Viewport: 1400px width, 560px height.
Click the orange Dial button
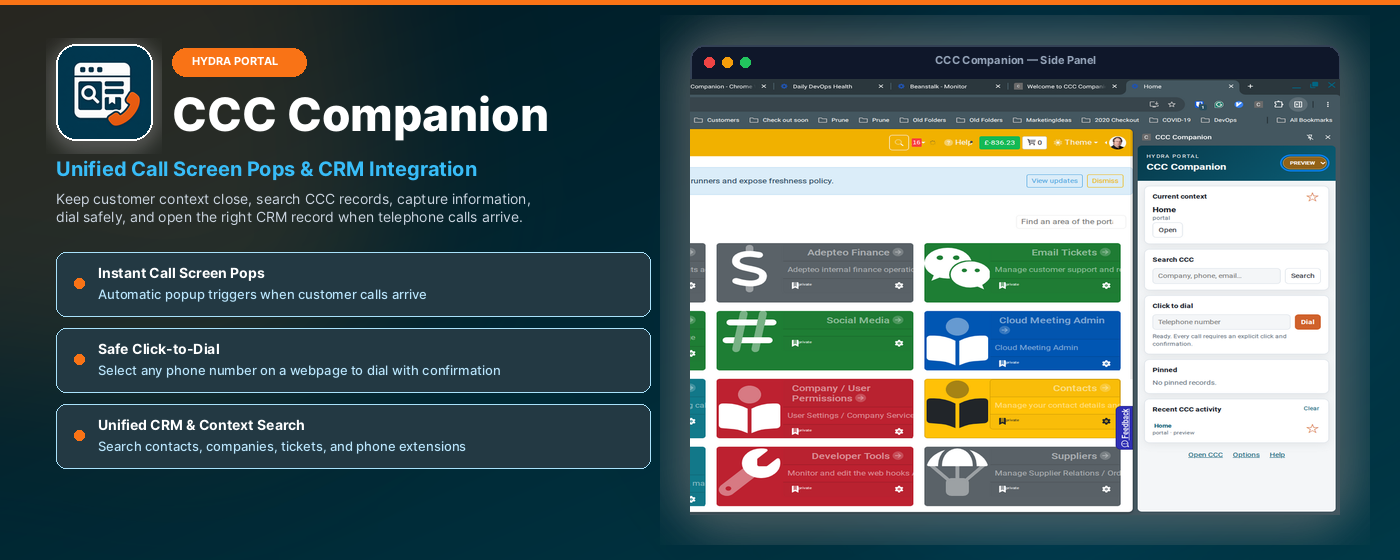[1307, 322]
